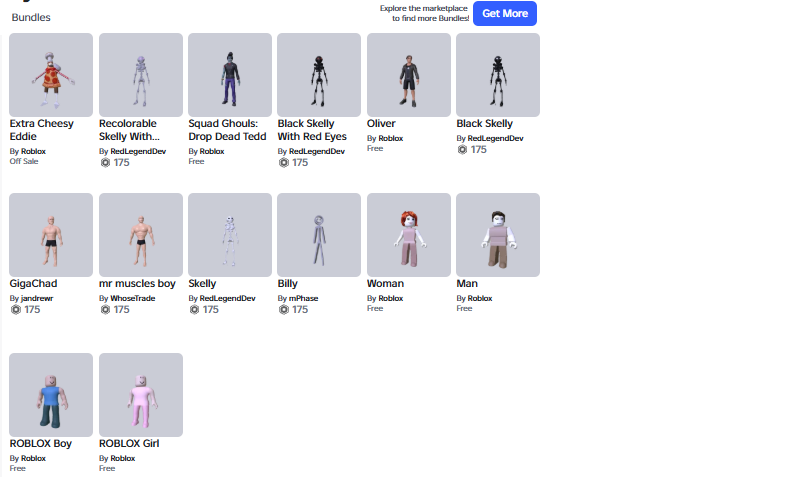The width and height of the screenshot is (811, 477).
Task: Click the Robux icon under Billy
Action: [284, 309]
